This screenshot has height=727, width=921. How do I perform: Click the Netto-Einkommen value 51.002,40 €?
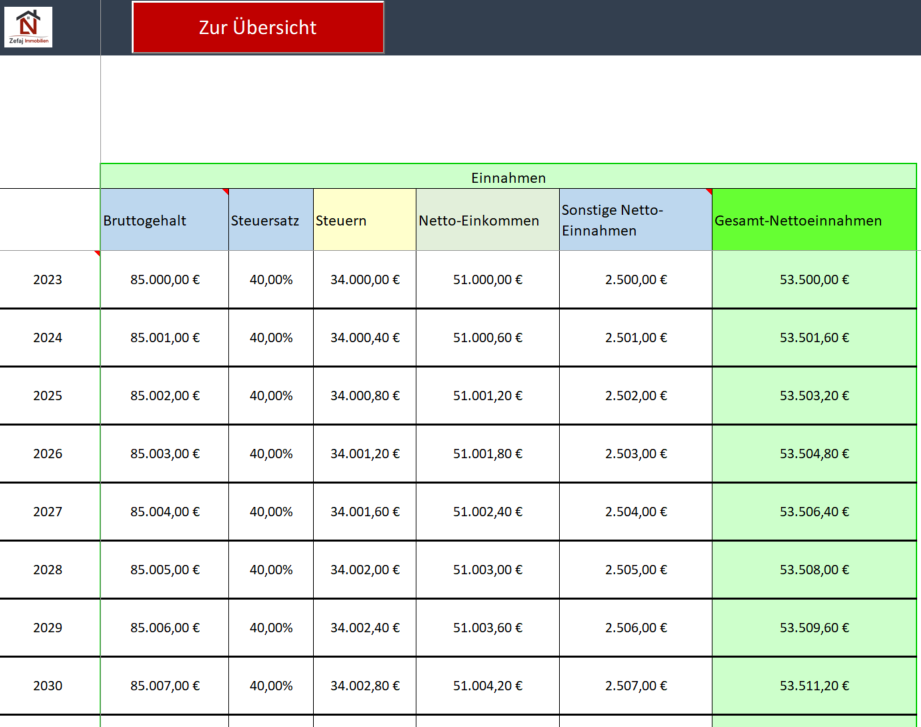pyautogui.click(x=487, y=512)
